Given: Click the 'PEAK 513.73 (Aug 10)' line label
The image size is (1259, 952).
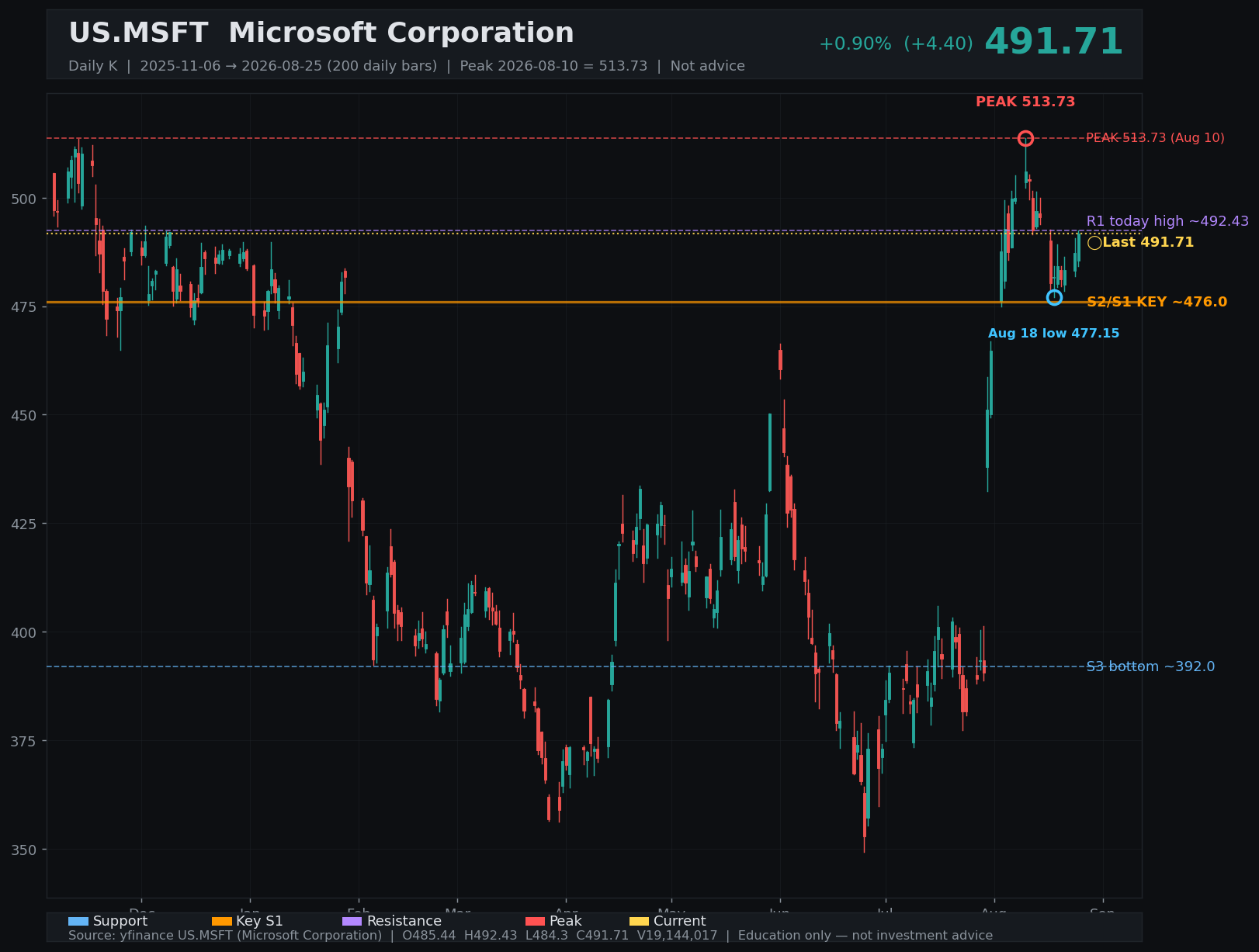Looking at the screenshot, I should coord(1155,138).
